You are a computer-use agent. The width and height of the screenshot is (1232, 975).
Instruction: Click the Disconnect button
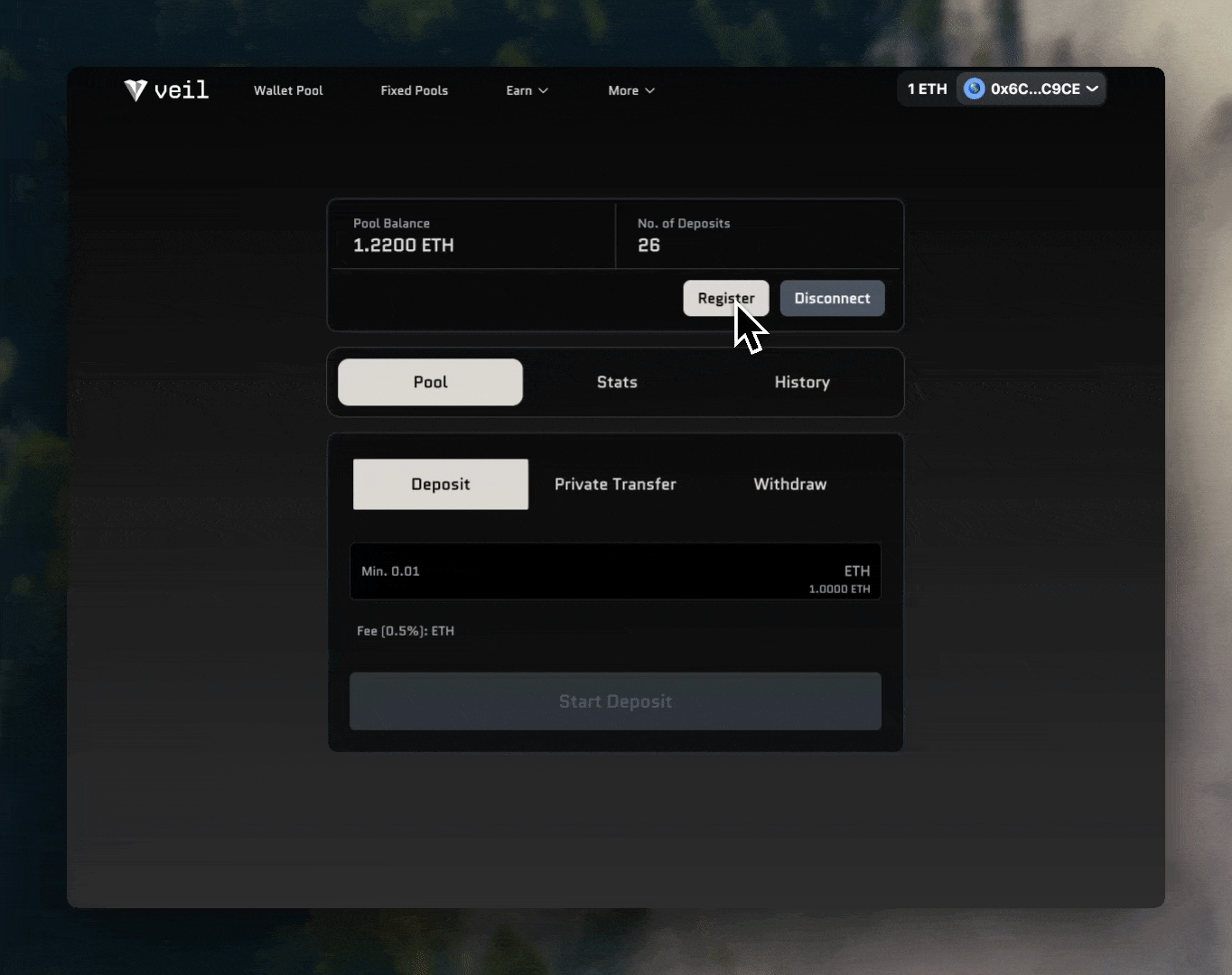(832, 298)
